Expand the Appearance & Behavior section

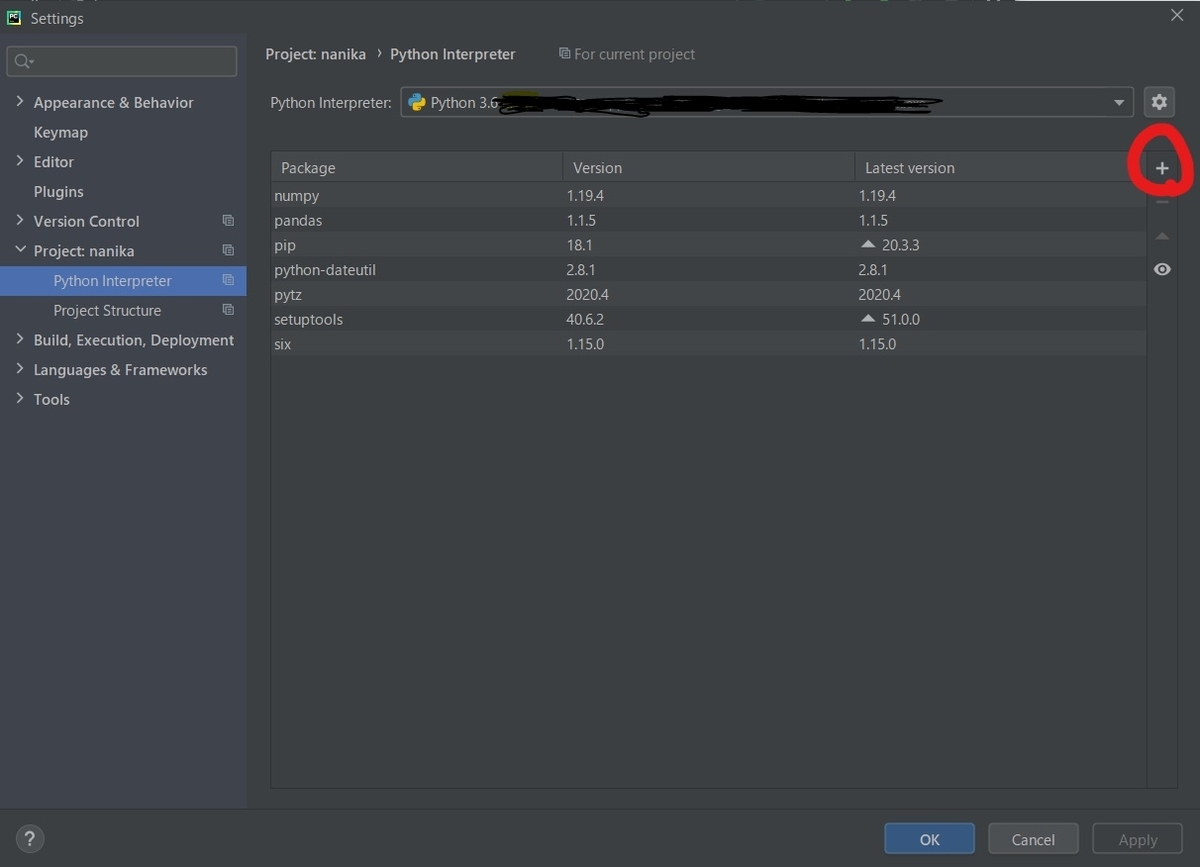pyautogui.click(x=20, y=102)
